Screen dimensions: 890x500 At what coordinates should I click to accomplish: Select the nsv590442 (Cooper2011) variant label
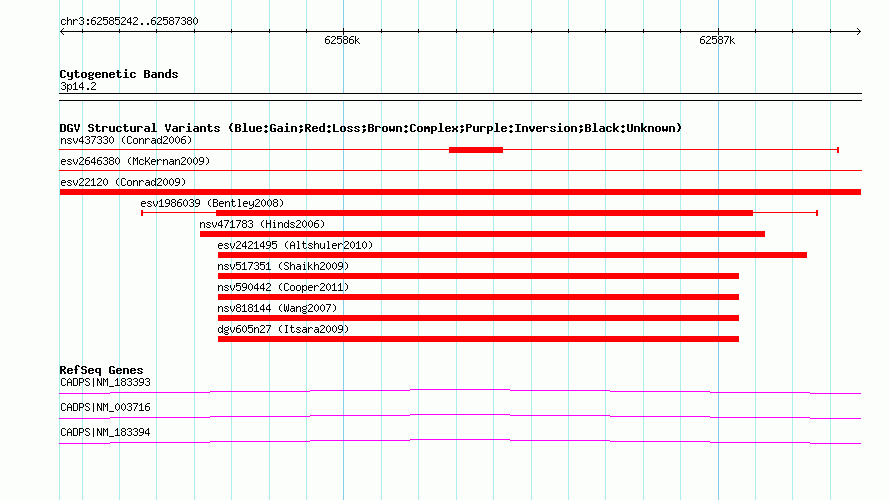tap(283, 287)
